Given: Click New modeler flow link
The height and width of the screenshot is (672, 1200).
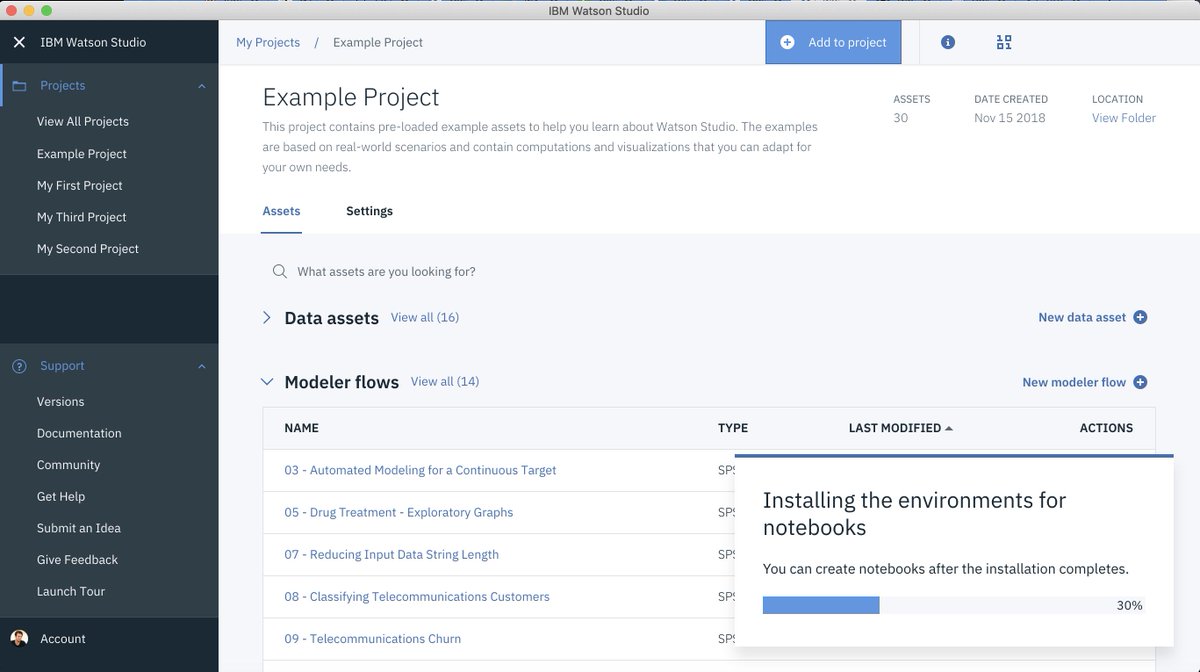Looking at the screenshot, I should [x=1074, y=382].
